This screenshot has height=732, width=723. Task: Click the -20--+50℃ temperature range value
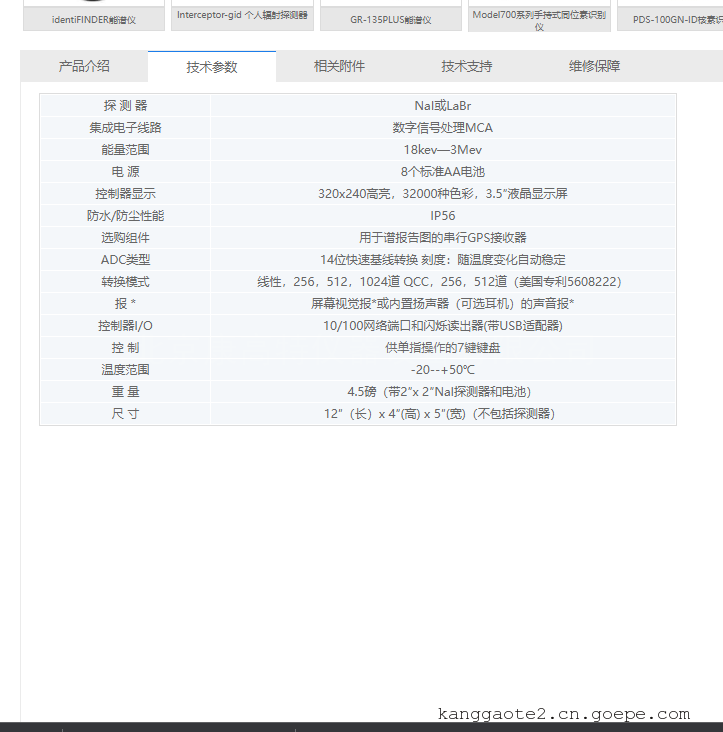click(442, 369)
